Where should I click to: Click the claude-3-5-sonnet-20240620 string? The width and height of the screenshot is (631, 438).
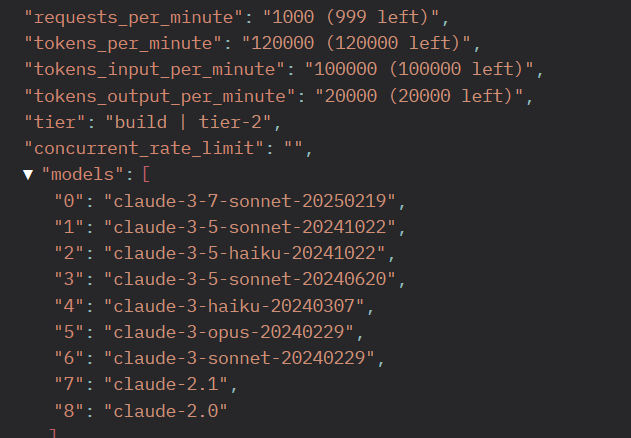(250, 279)
